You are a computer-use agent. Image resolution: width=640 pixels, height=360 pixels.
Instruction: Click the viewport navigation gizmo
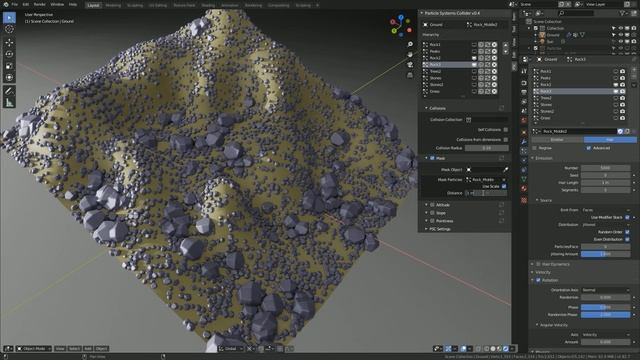click(400, 26)
